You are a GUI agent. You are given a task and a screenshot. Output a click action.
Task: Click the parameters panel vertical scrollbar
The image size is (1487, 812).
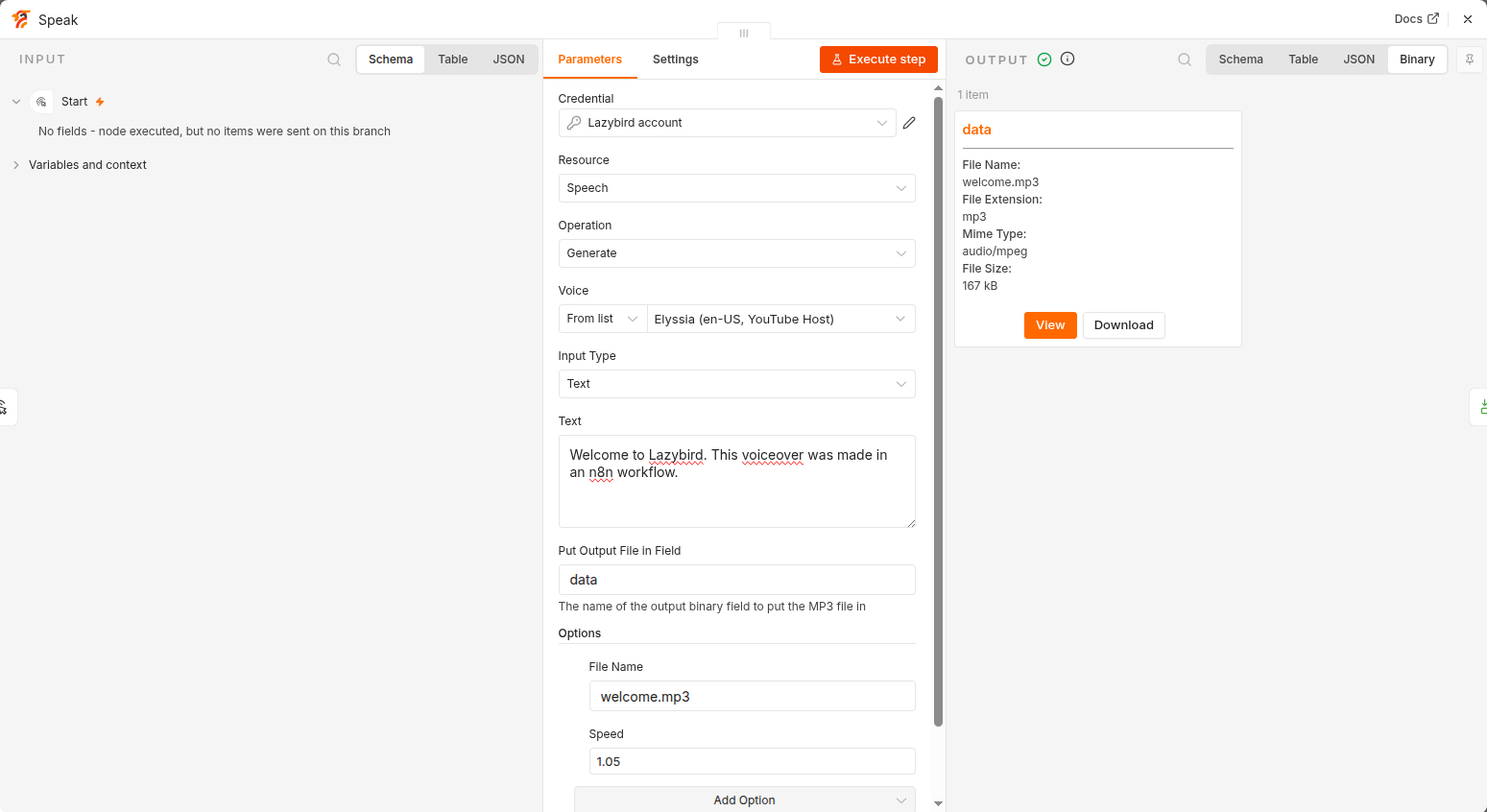(x=938, y=411)
